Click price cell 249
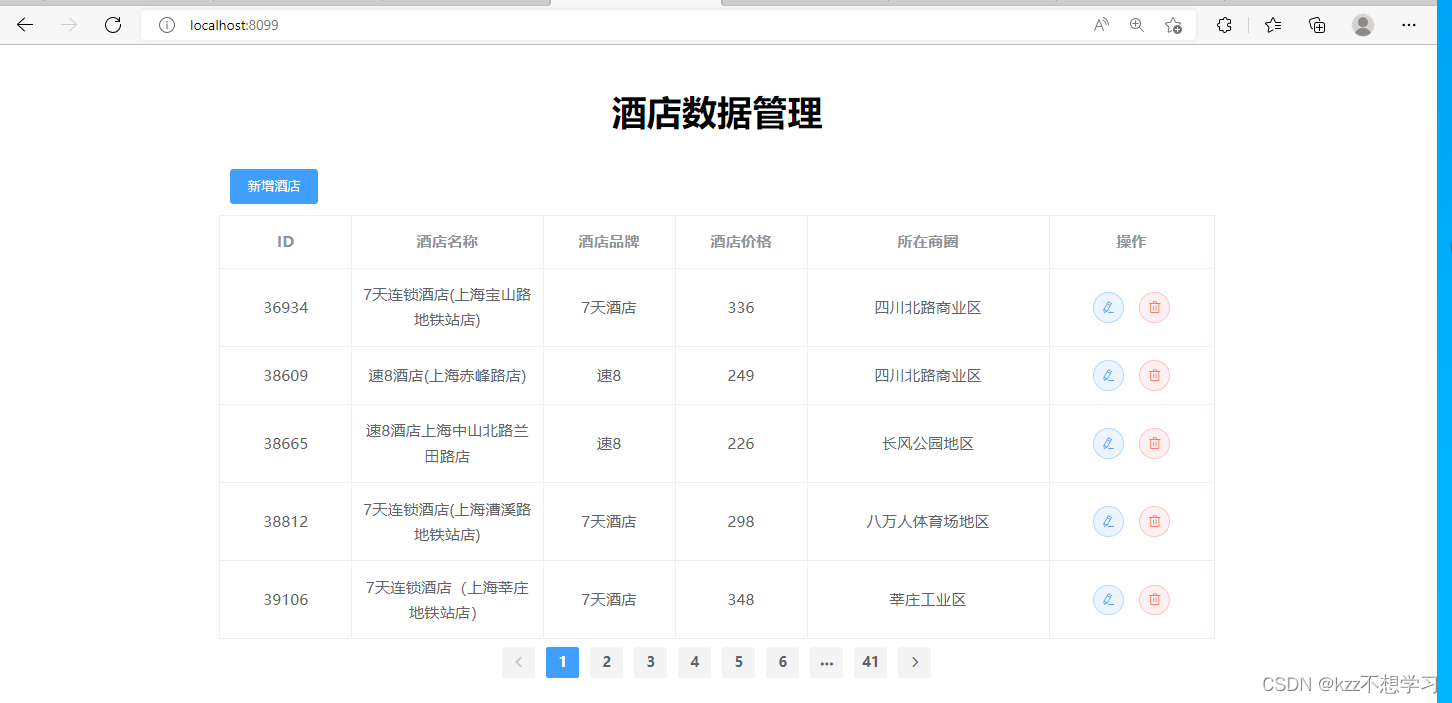Image resolution: width=1452 pixels, height=703 pixels. tap(741, 376)
